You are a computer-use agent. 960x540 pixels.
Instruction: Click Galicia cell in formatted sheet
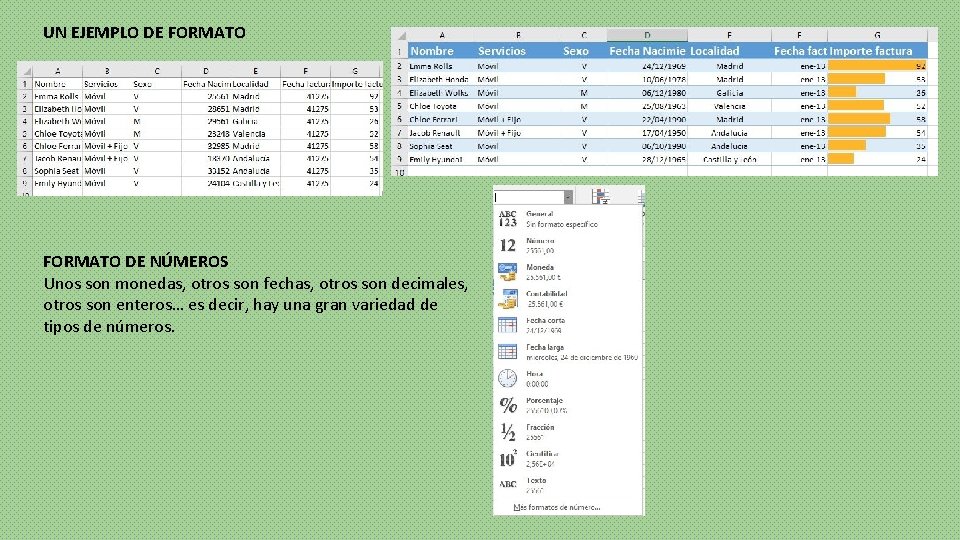tap(729, 93)
